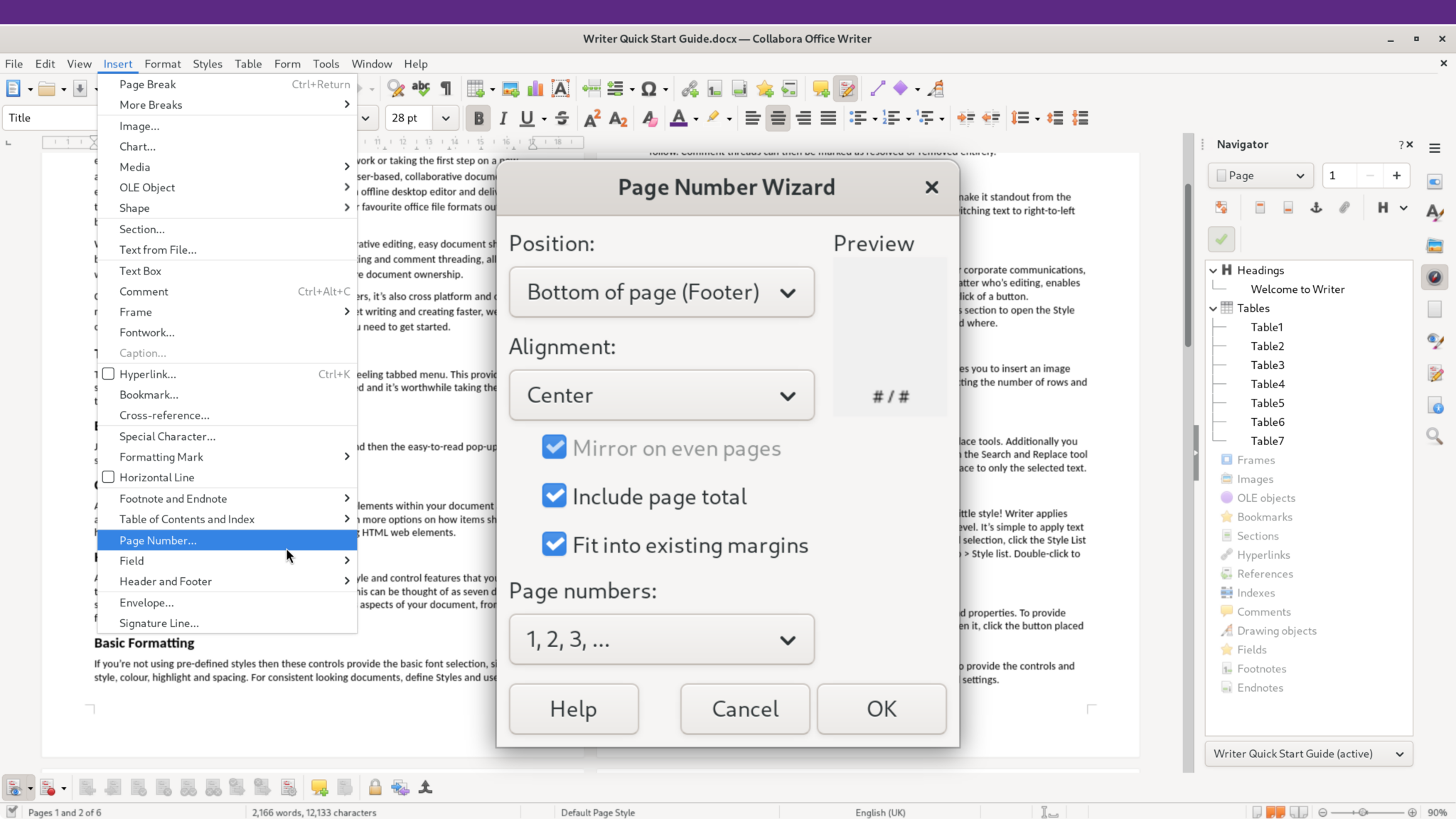The width and height of the screenshot is (1456, 819).
Task: Confirm the Page Number Wizard with OK
Action: pos(880,708)
